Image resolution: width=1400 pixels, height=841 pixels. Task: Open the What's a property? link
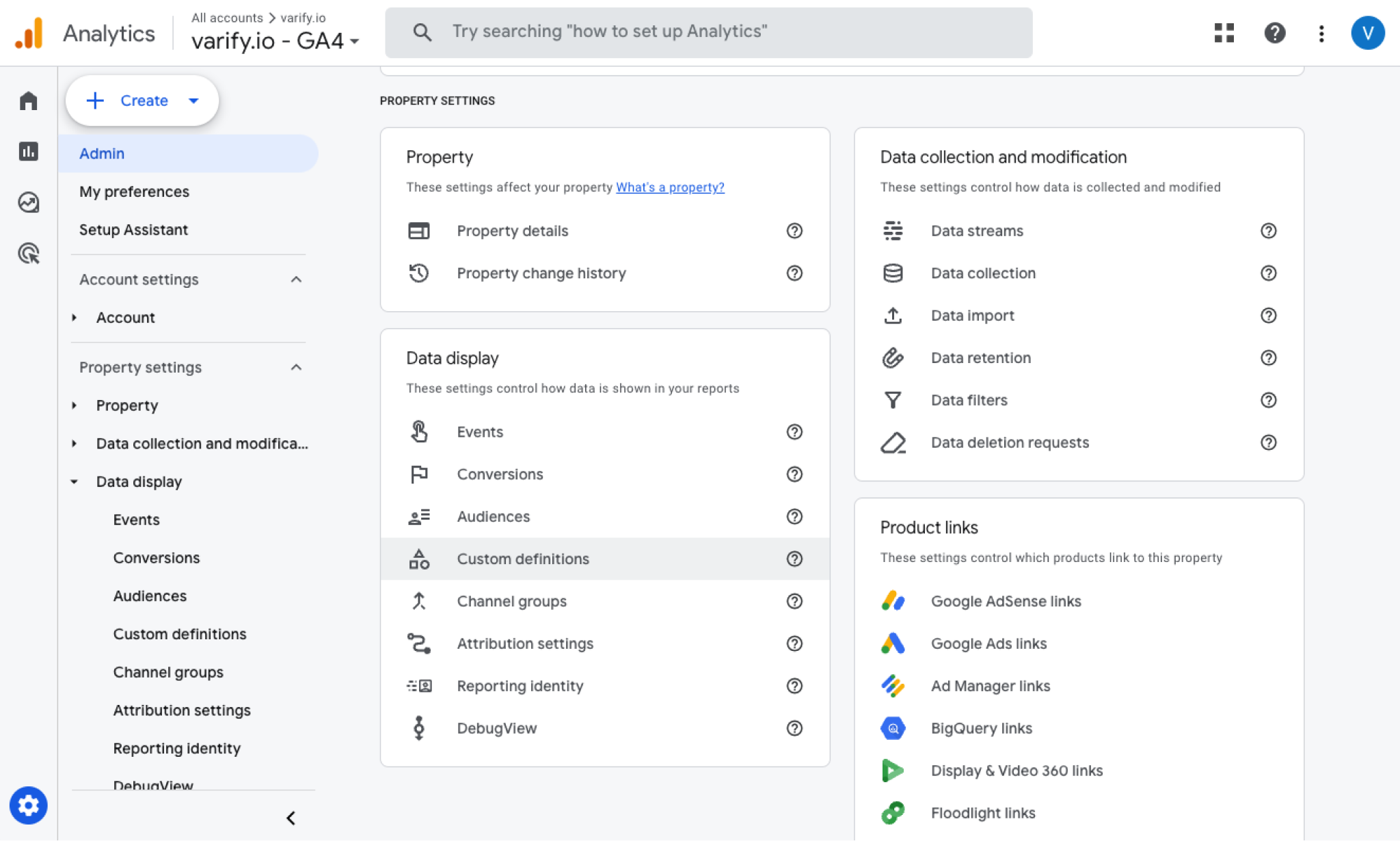[x=670, y=187]
